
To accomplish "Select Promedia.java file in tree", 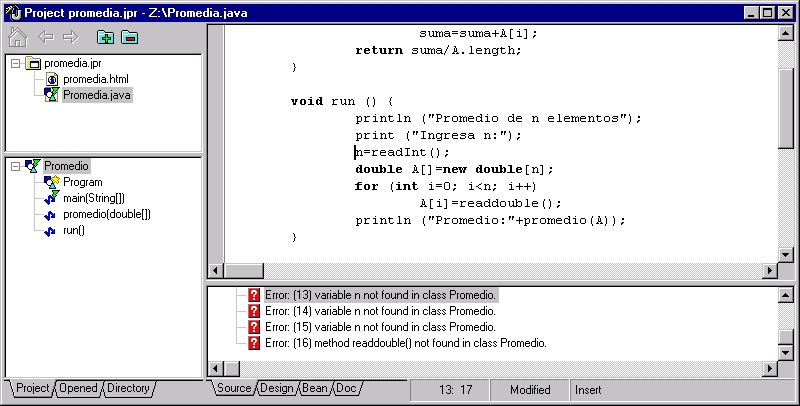I will [x=96, y=95].
